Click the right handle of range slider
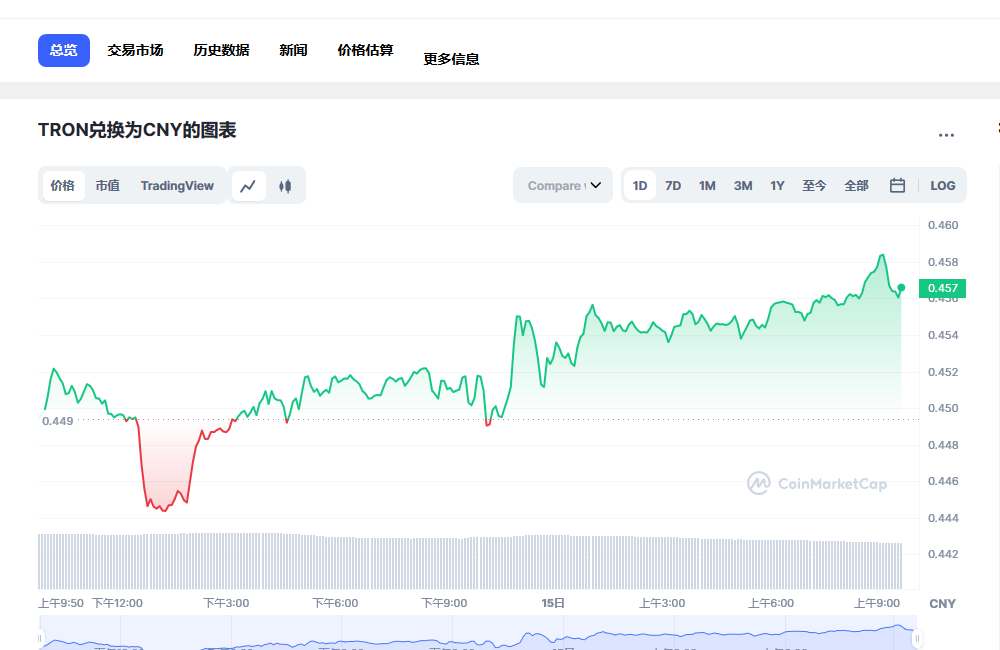The image size is (1000, 650). [x=917, y=638]
